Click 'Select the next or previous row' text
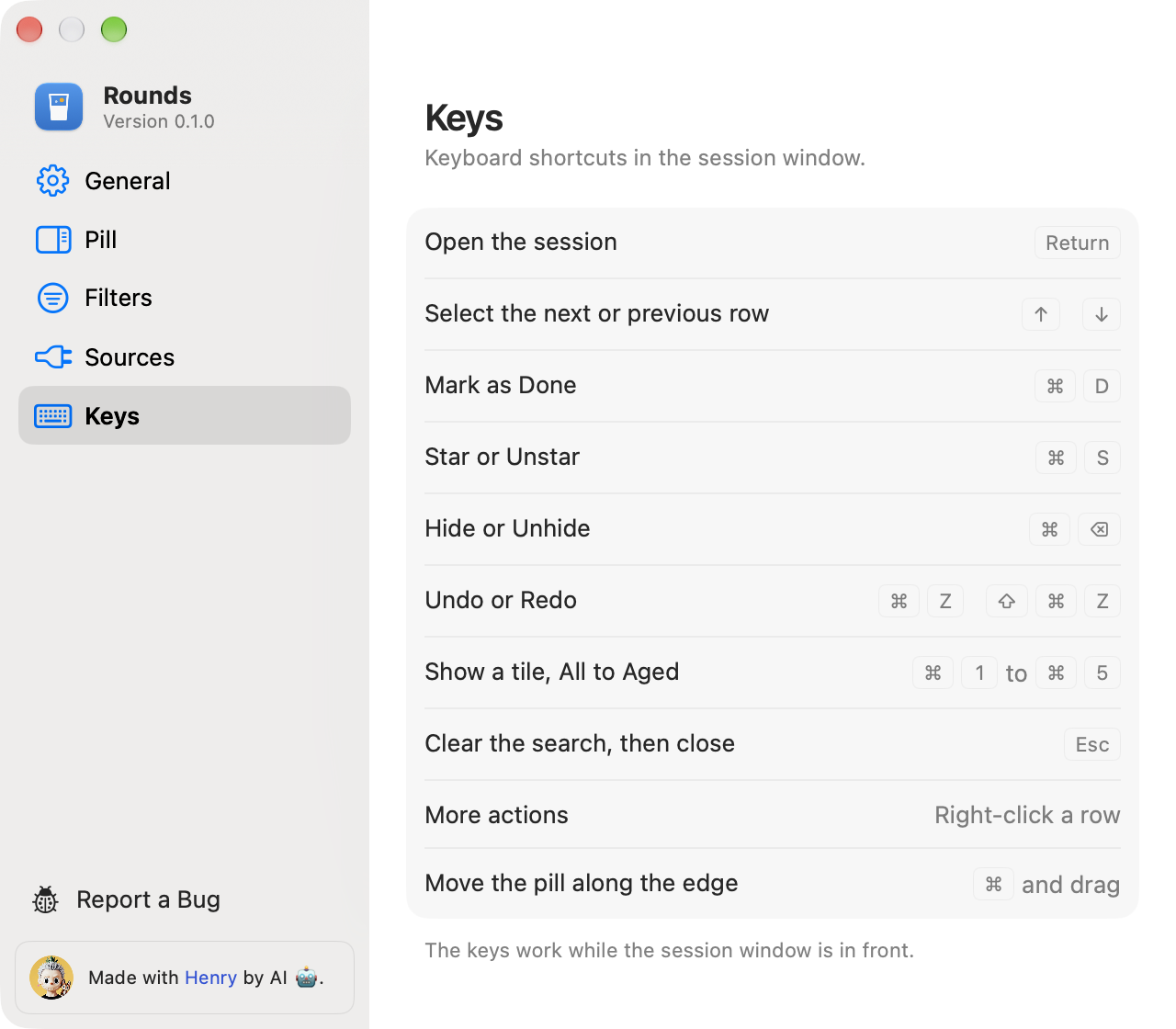Screen dimensions: 1176x1029 pyautogui.click(x=597, y=313)
